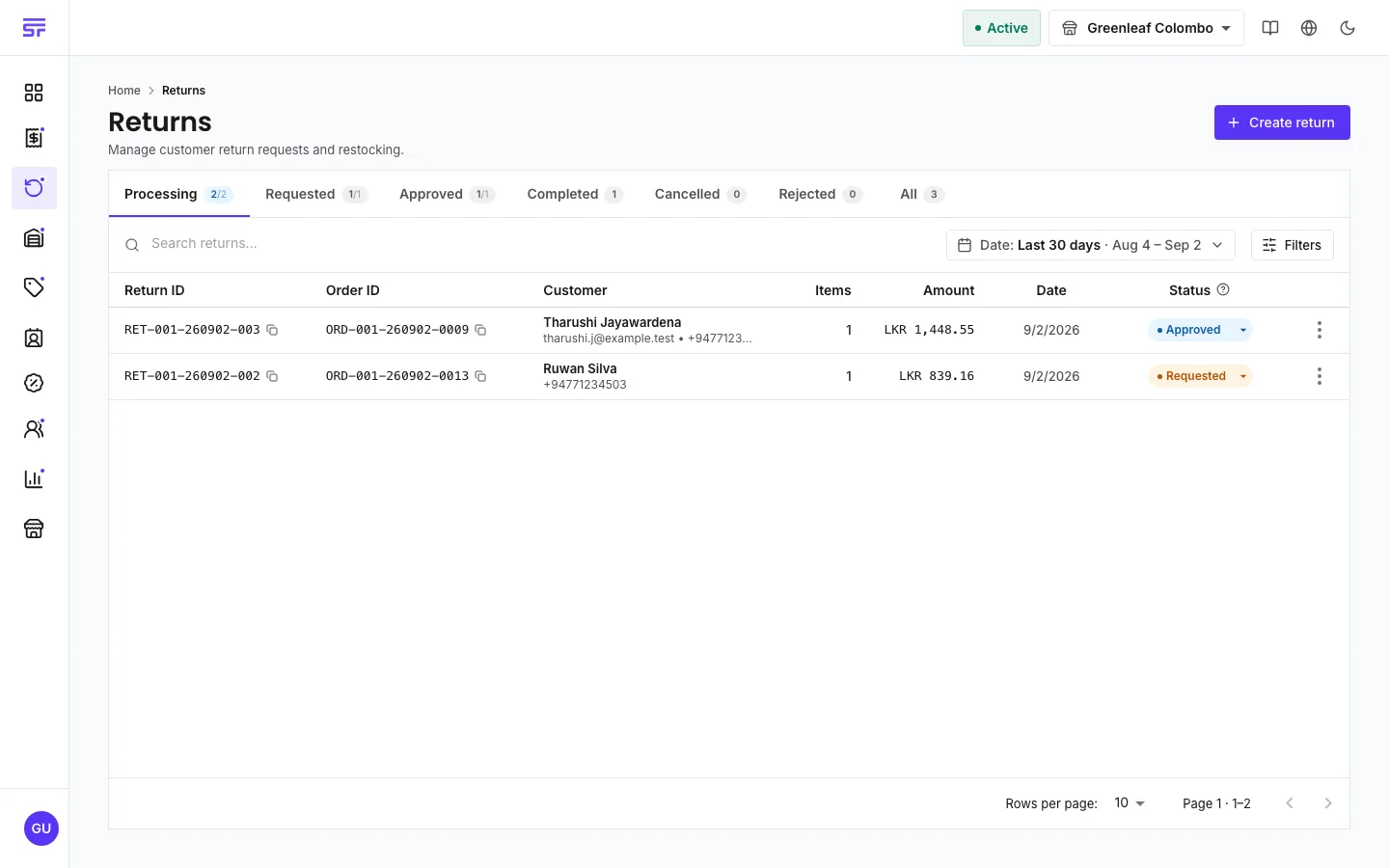Open the inventory box icon in sidebar
This screenshot has width=1389, height=868.
[x=34, y=238]
